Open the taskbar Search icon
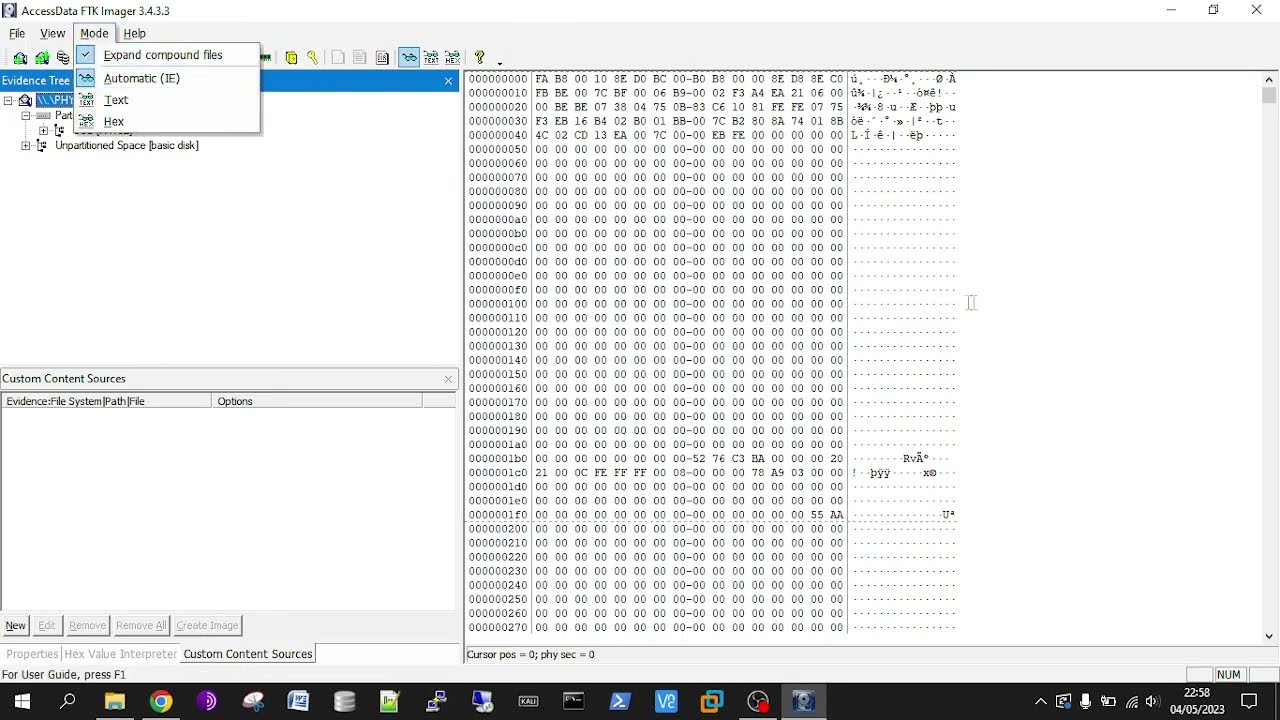 pyautogui.click(x=68, y=702)
